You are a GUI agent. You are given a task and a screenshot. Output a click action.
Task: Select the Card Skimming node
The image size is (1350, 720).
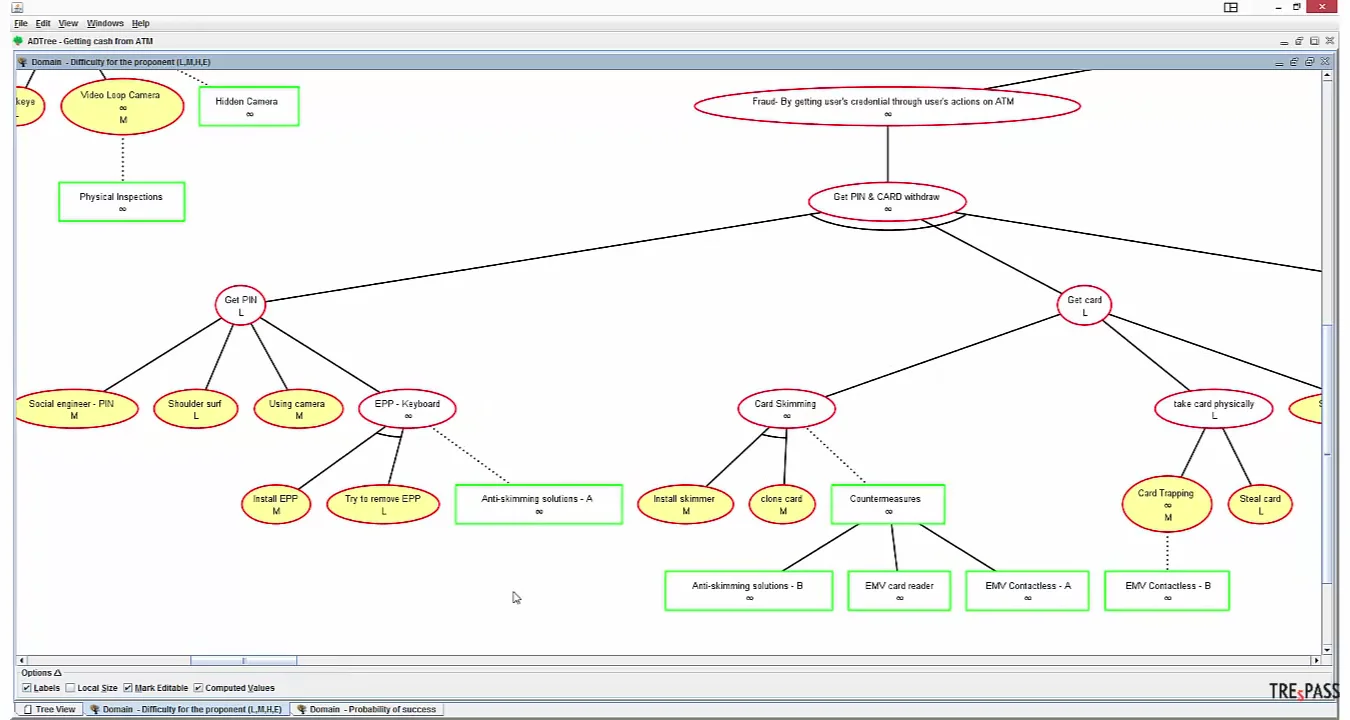pyautogui.click(x=786, y=409)
